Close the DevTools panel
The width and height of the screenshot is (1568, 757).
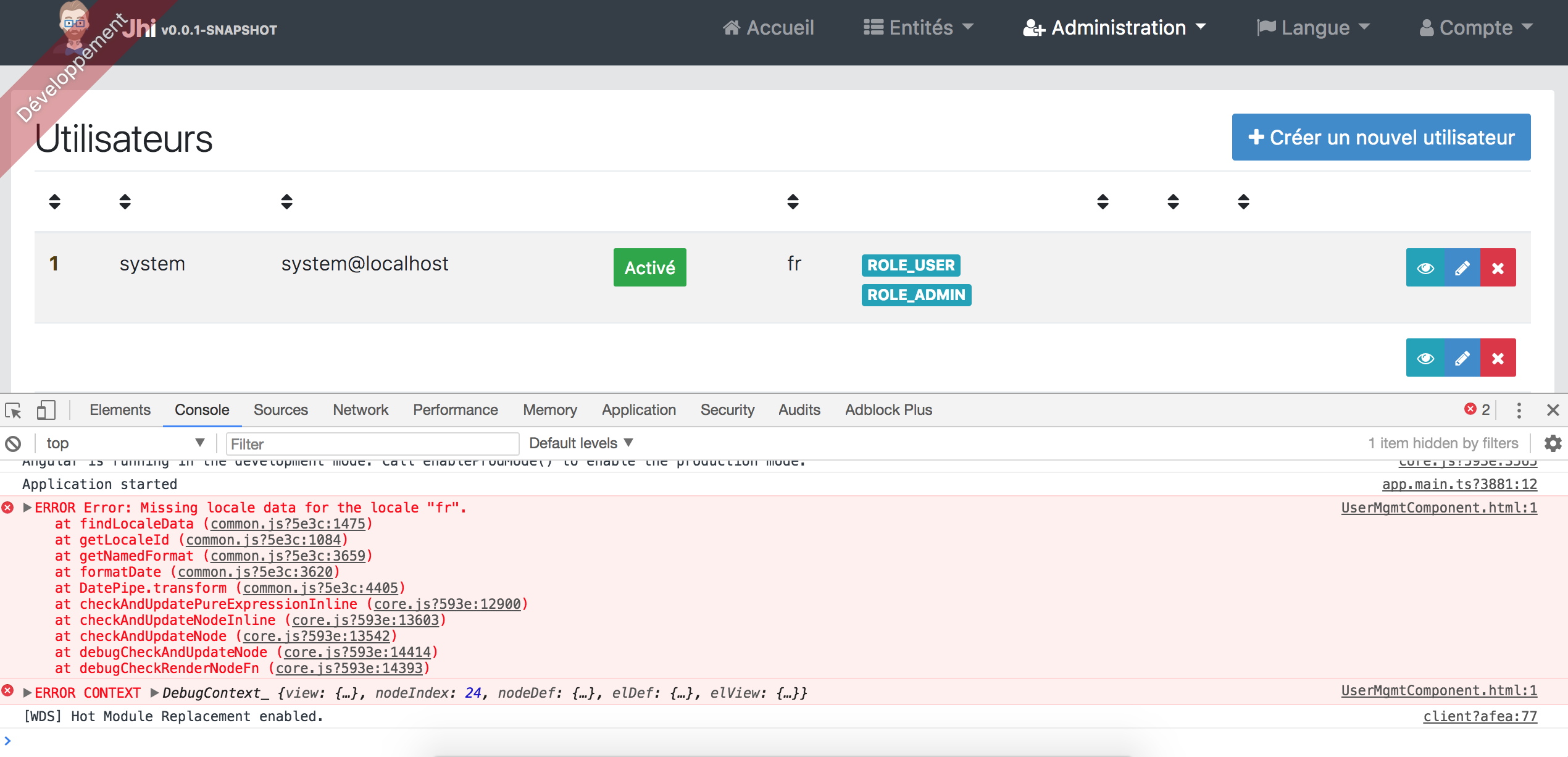coord(1554,409)
